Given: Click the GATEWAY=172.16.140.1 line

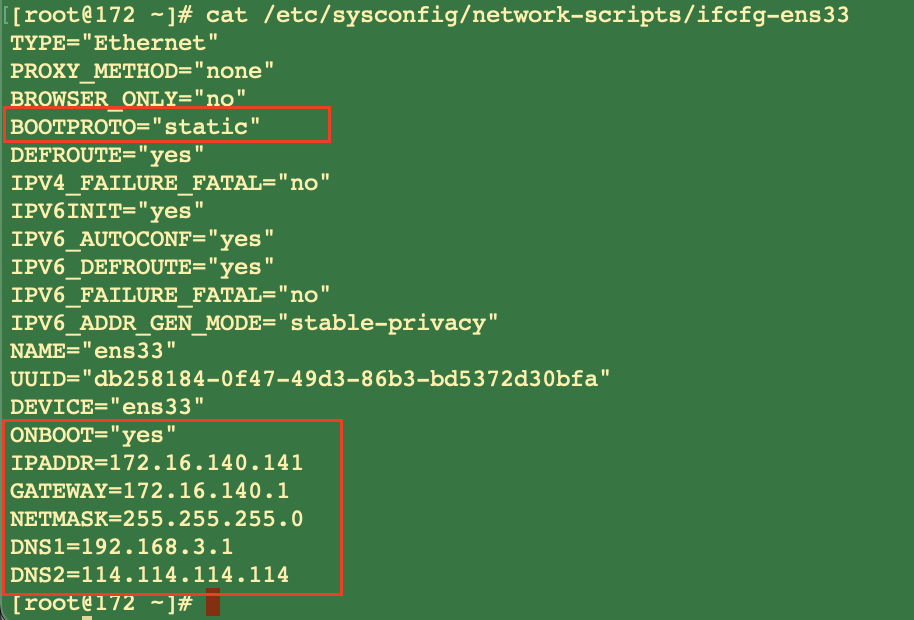Looking at the screenshot, I should click(149, 491).
